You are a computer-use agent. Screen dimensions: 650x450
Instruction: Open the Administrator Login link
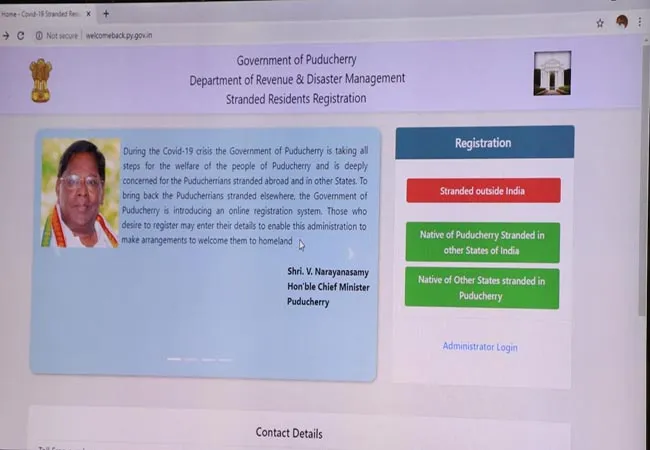[480, 347]
